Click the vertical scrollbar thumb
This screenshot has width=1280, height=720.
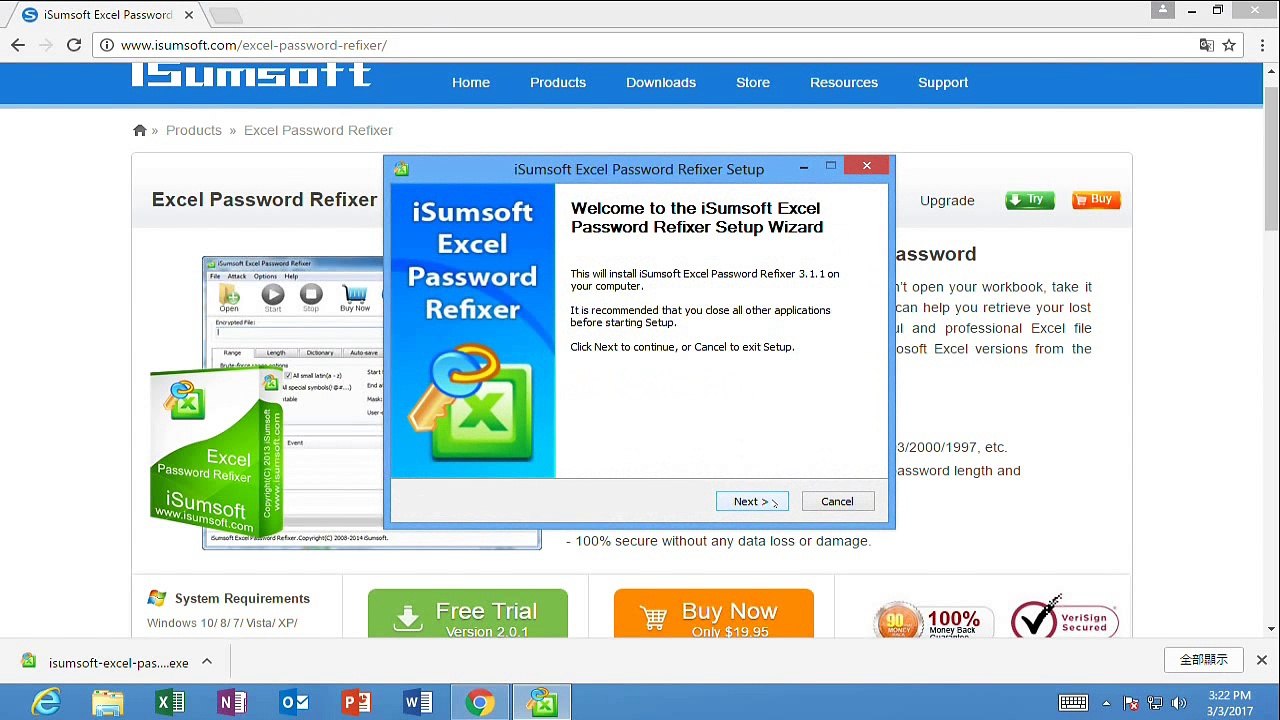coord(1271,160)
